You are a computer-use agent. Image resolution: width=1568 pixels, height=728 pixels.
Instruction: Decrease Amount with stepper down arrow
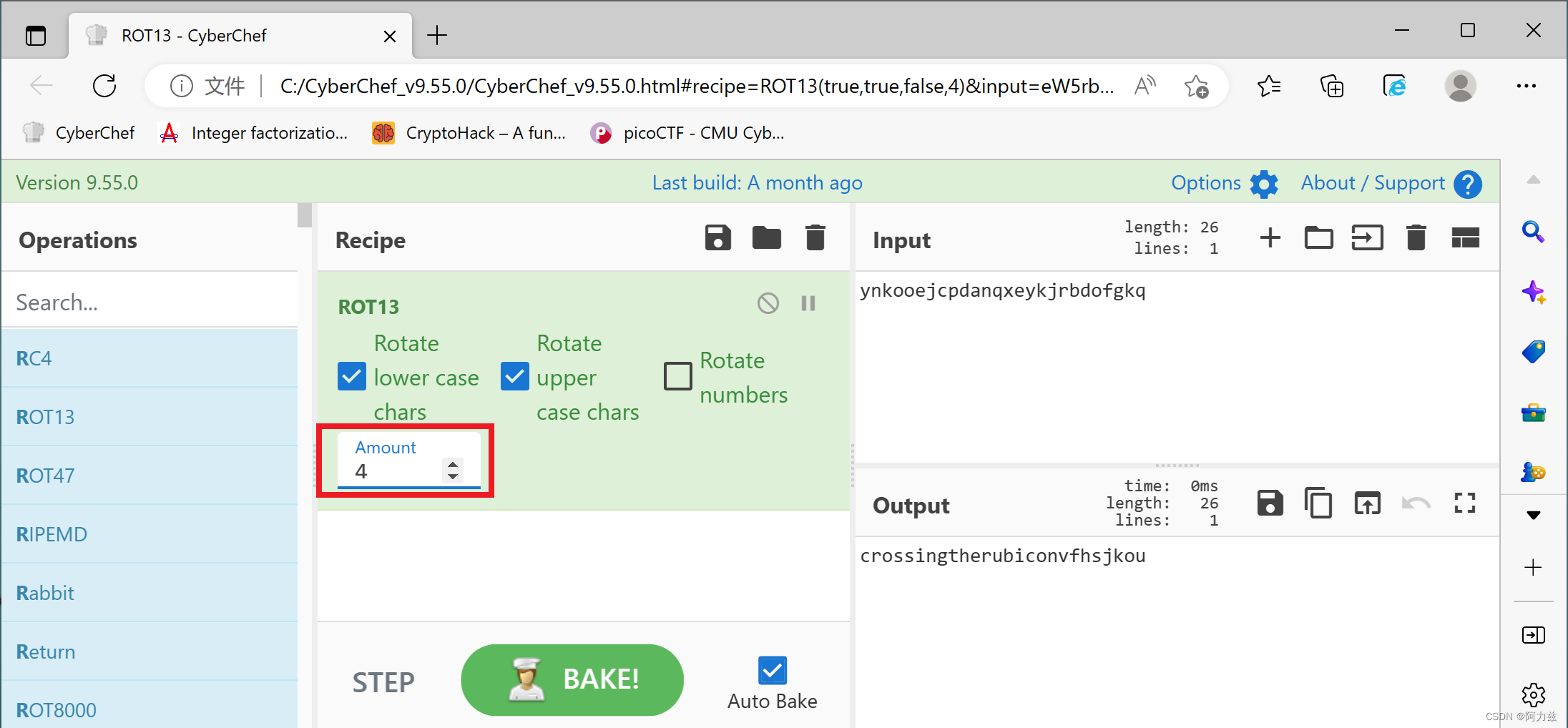453,476
